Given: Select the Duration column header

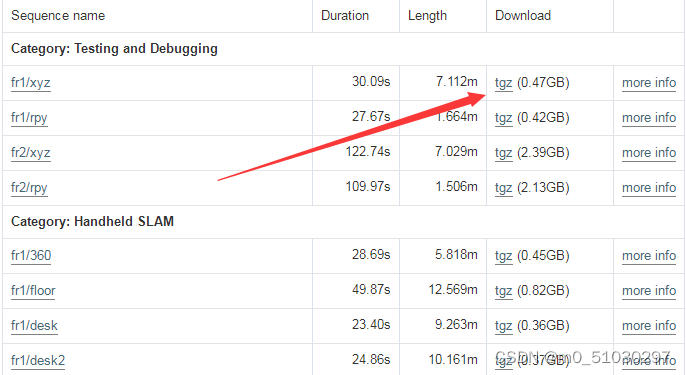Looking at the screenshot, I should (x=345, y=16).
